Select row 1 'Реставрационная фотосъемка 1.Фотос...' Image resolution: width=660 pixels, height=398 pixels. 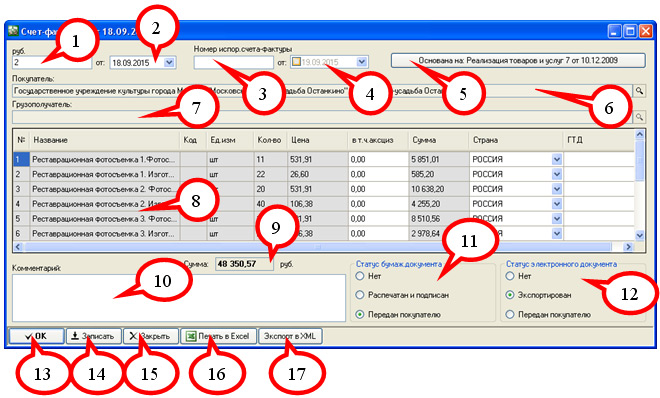pos(105,159)
